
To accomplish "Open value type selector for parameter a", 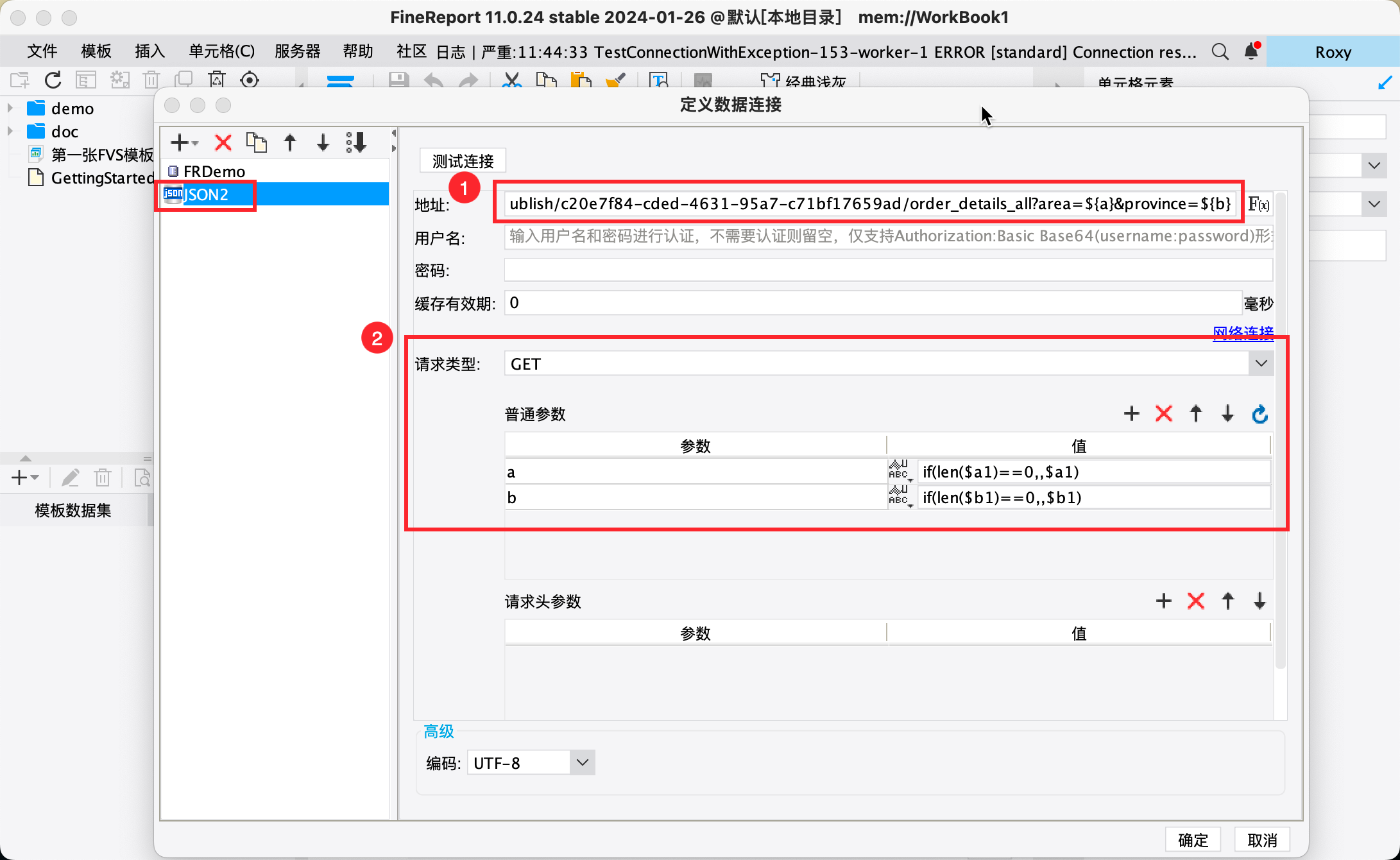I will [x=900, y=472].
